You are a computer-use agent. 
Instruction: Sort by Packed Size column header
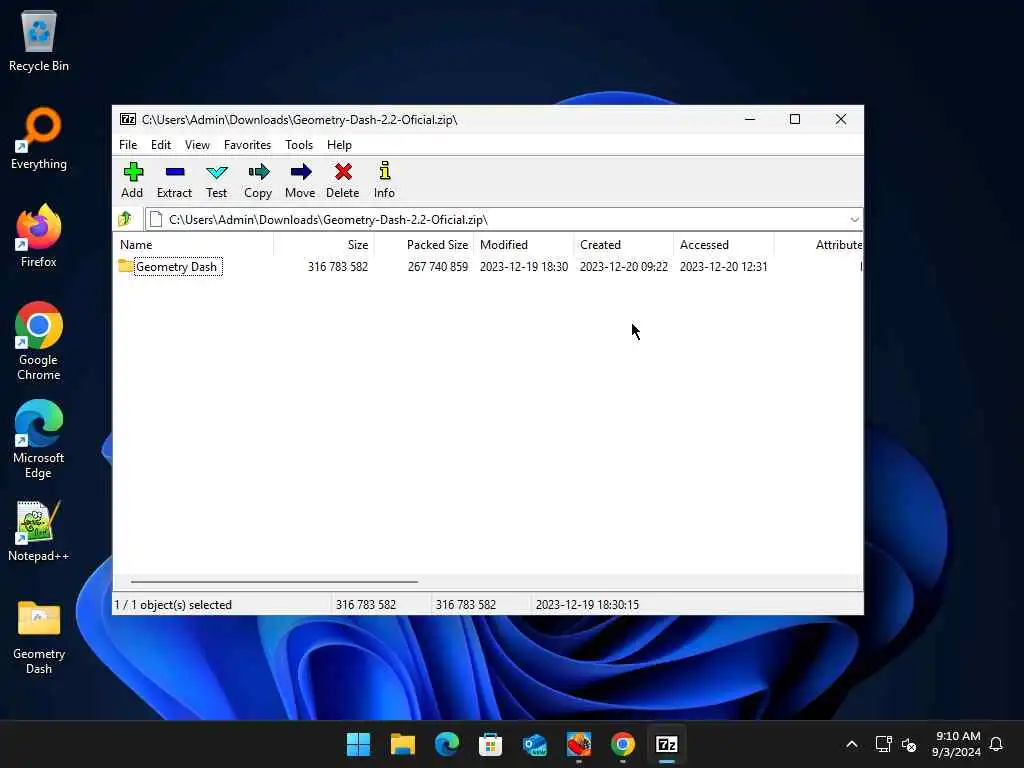pyautogui.click(x=423, y=245)
